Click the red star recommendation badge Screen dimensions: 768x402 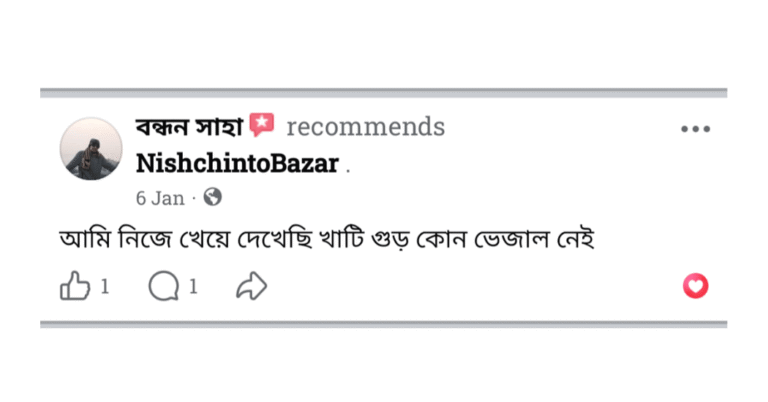262,125
